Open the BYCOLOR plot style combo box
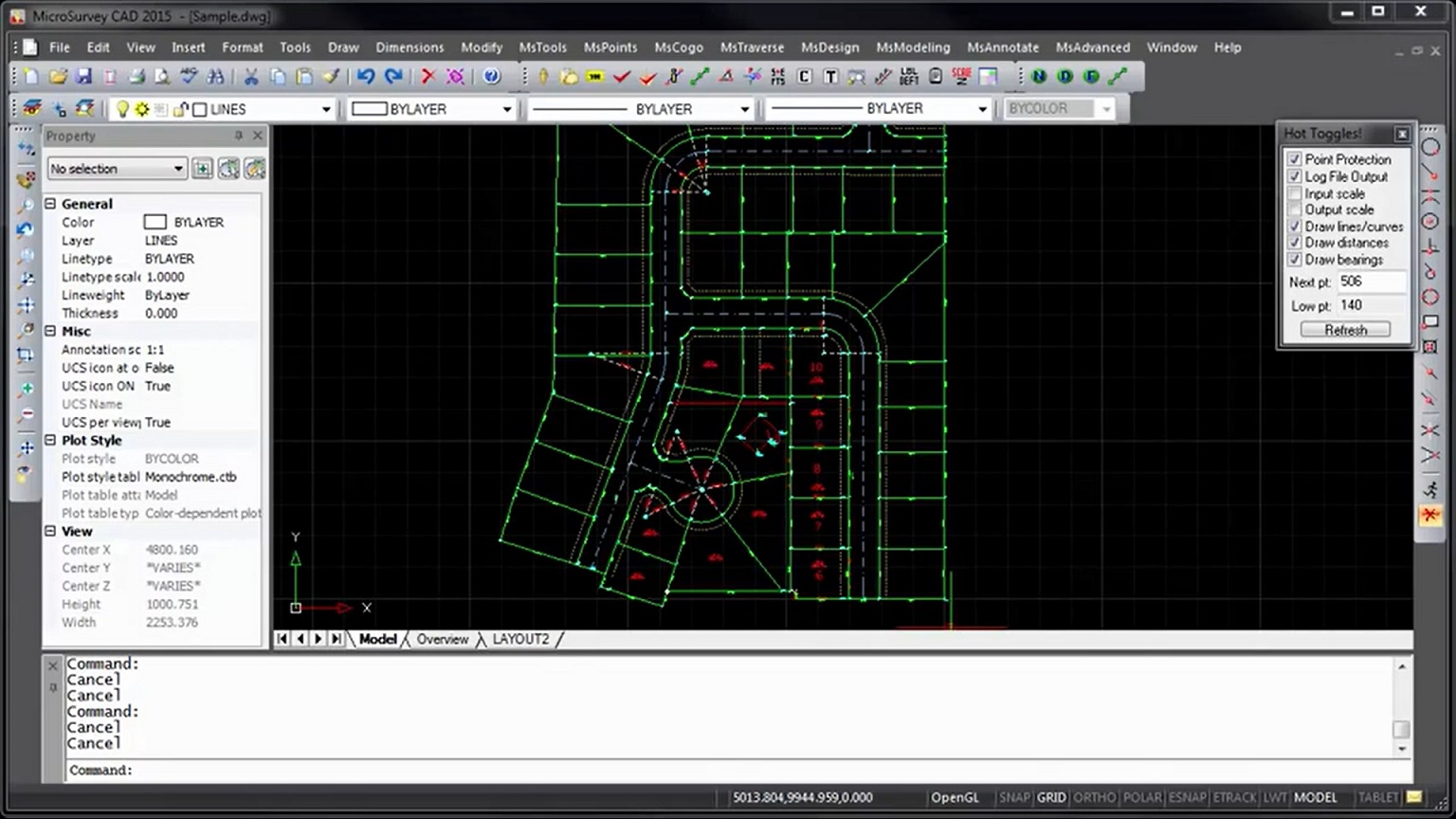Viewport: 1456px width, 819px height. (x=1106, y=108)
